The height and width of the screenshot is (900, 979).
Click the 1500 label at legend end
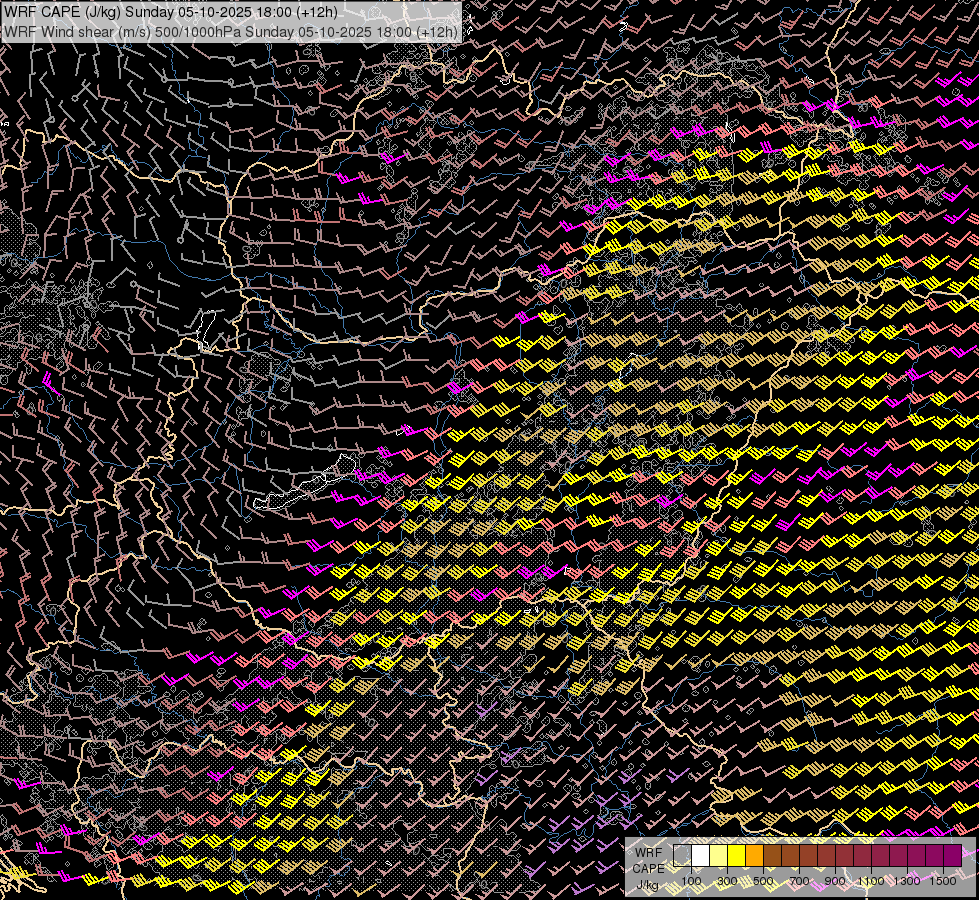tap(943, 880)
